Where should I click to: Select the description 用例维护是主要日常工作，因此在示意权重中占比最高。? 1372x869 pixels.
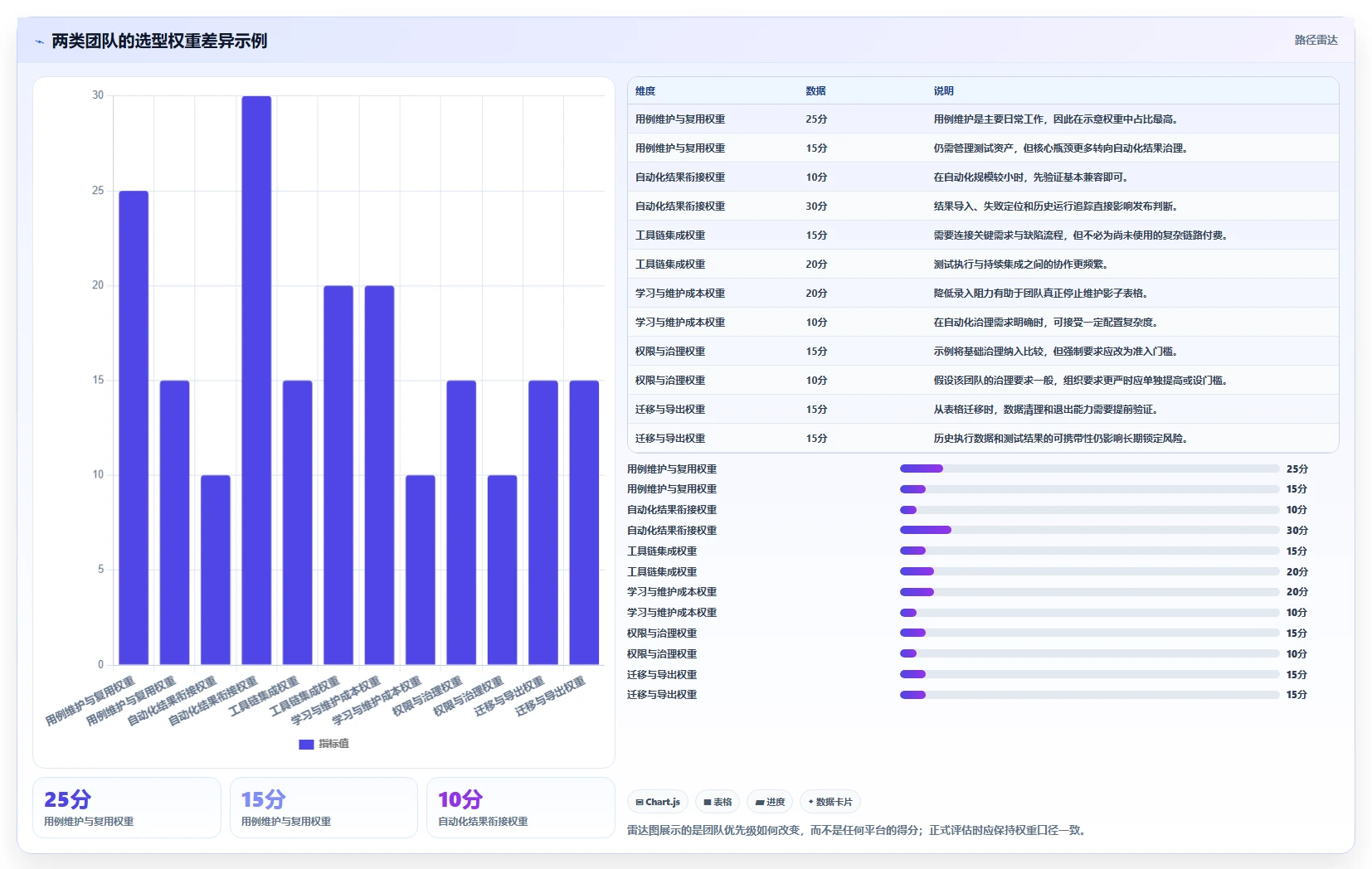point(1056,119)
